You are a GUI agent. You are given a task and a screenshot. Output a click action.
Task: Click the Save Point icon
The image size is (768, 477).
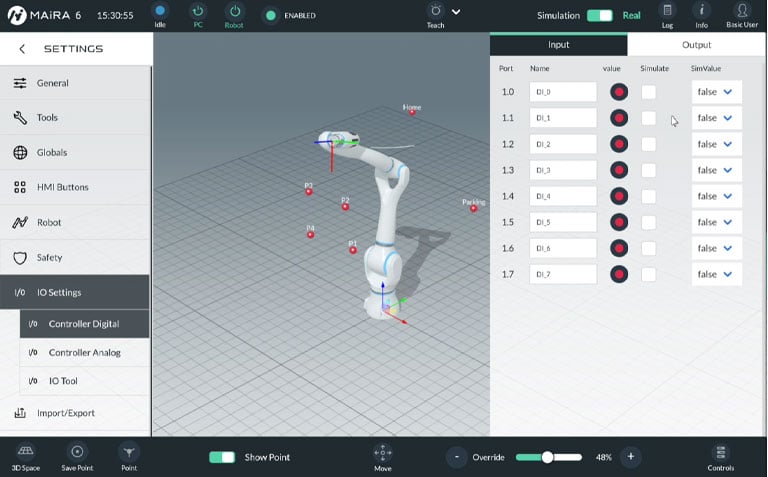tap(77, 452)
